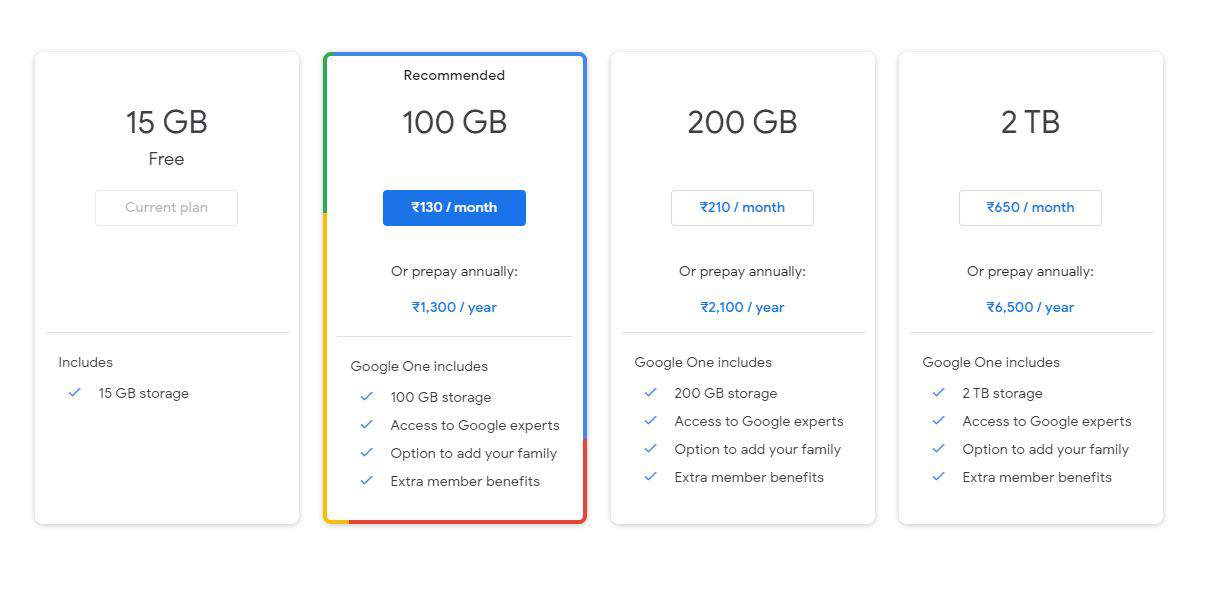1213x598 pixels.
Task: Click the checkmark beside 2 TB storage
Action: click(938, 393)
